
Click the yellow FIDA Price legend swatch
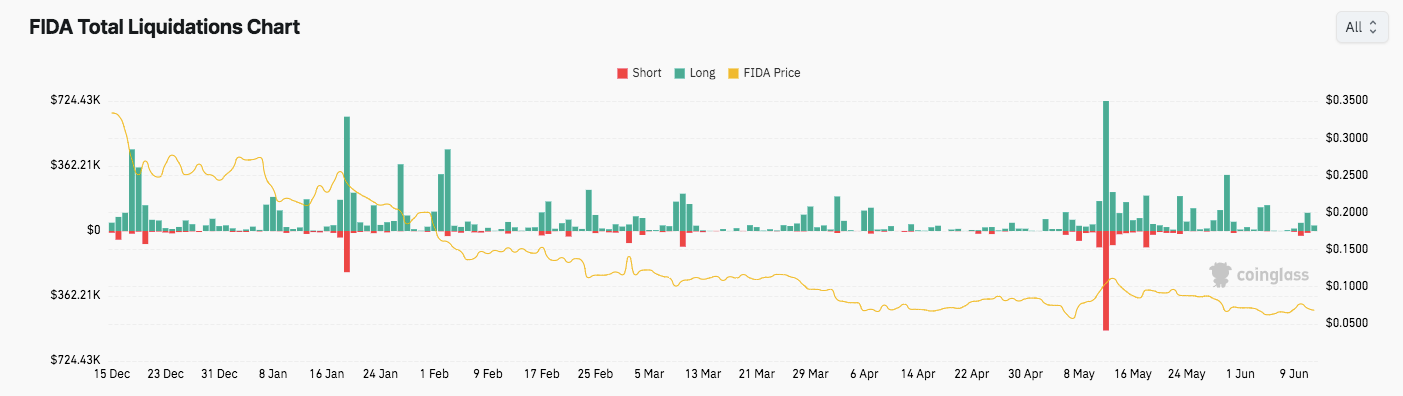(733, 73)
